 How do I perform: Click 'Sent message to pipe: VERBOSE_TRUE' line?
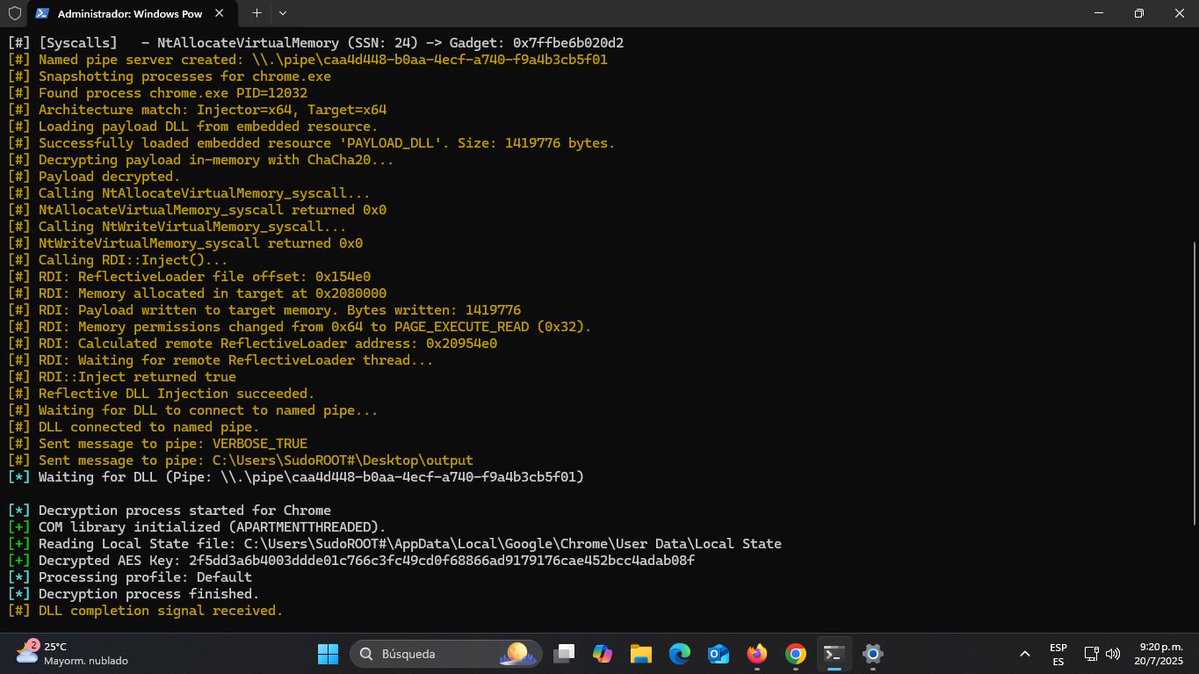[158, 444]
